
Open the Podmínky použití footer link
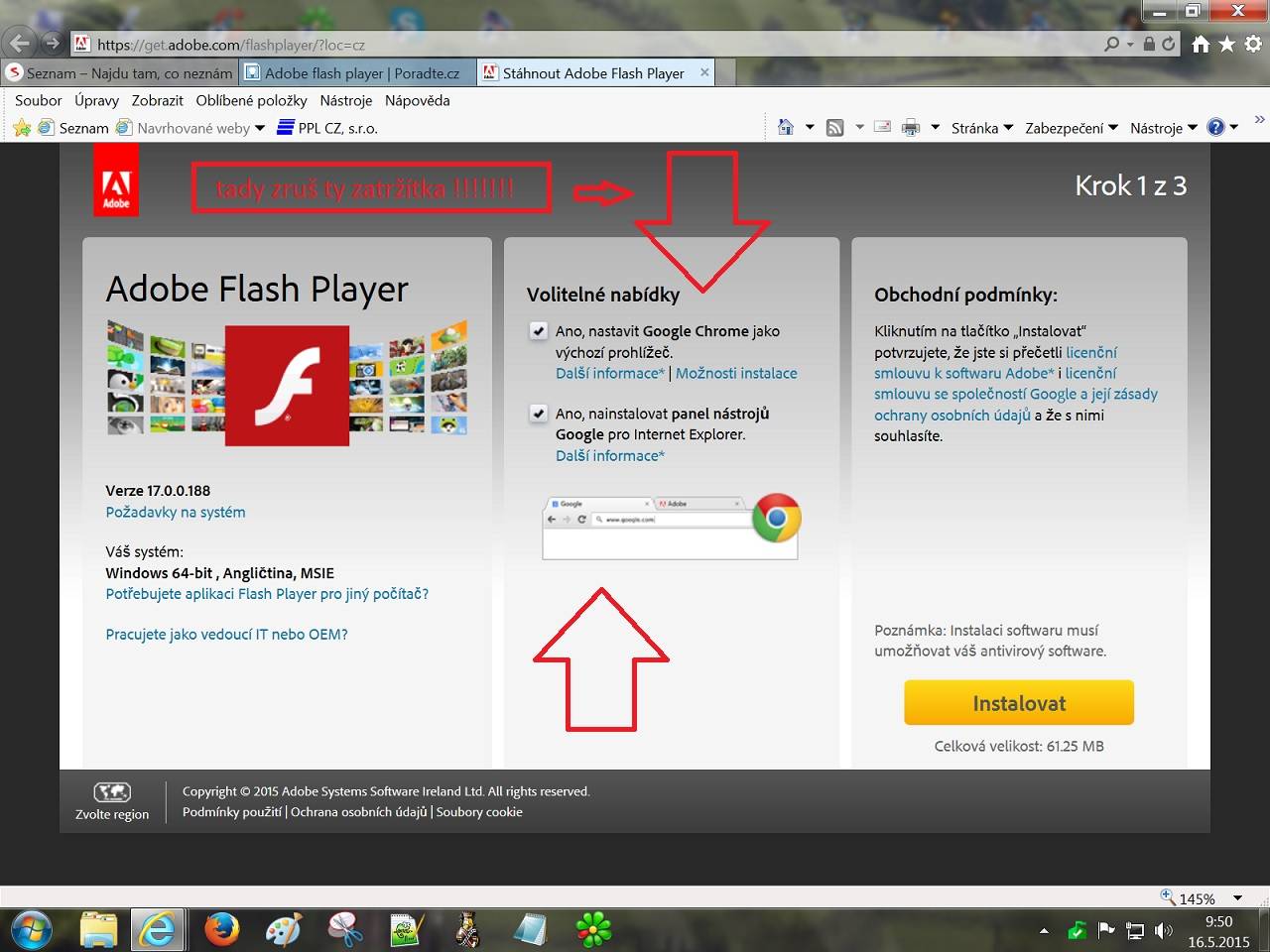tap(232, 811)
